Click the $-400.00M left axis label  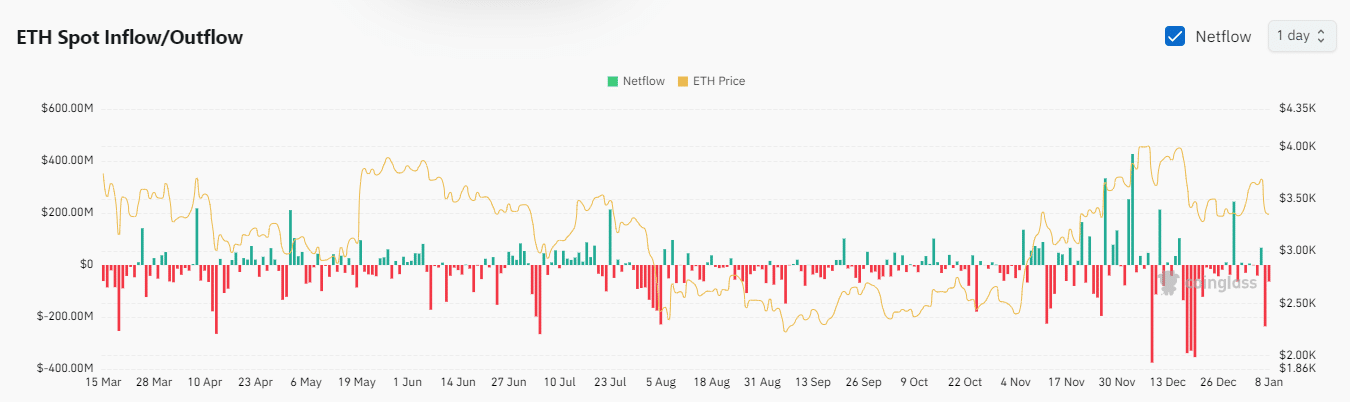(x=66, y=368)
